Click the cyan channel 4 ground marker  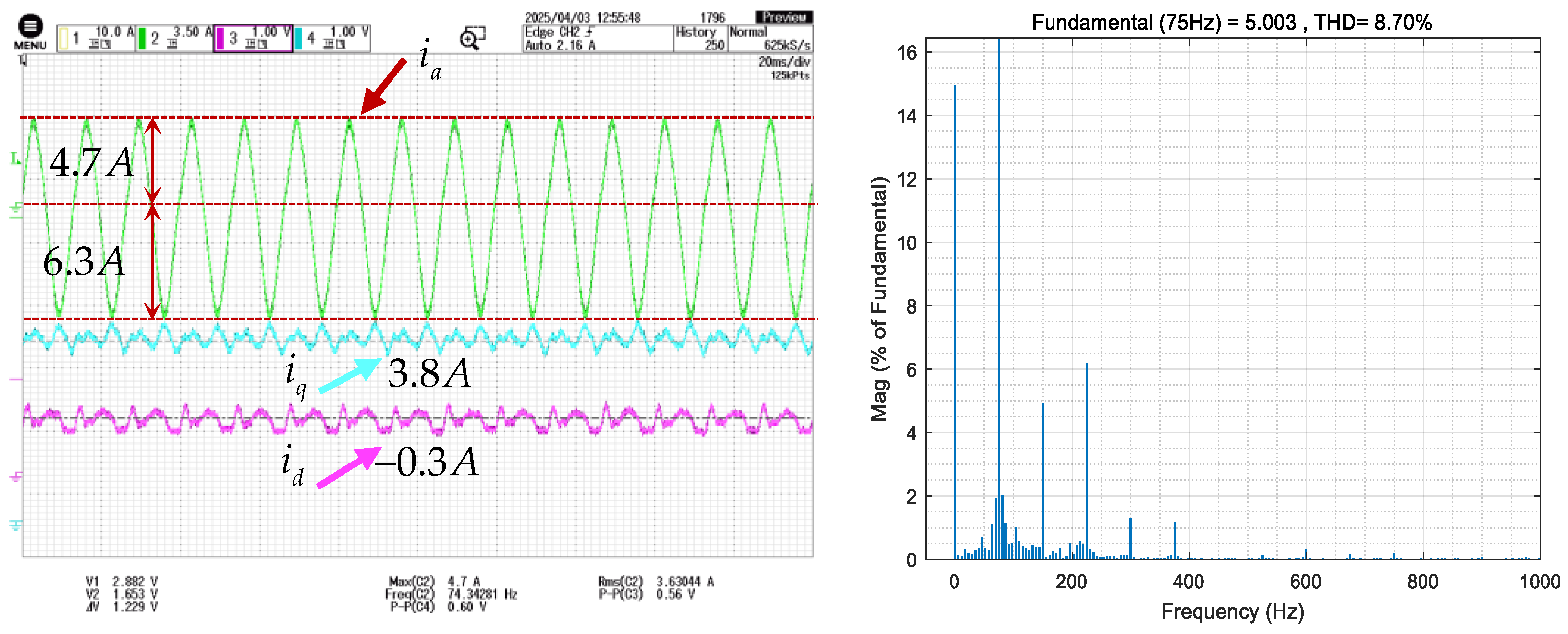click(x=16, y=524)
